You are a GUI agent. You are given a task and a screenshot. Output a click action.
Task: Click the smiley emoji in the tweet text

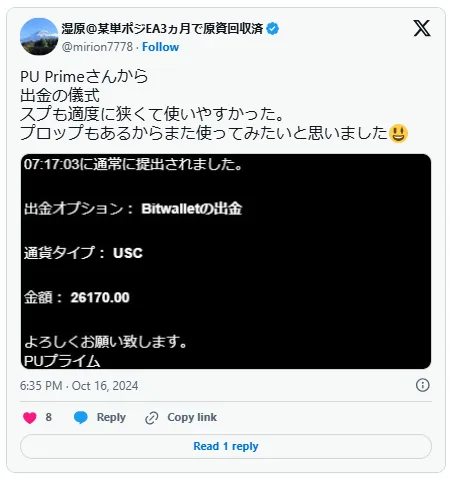[x=398, y=133]
